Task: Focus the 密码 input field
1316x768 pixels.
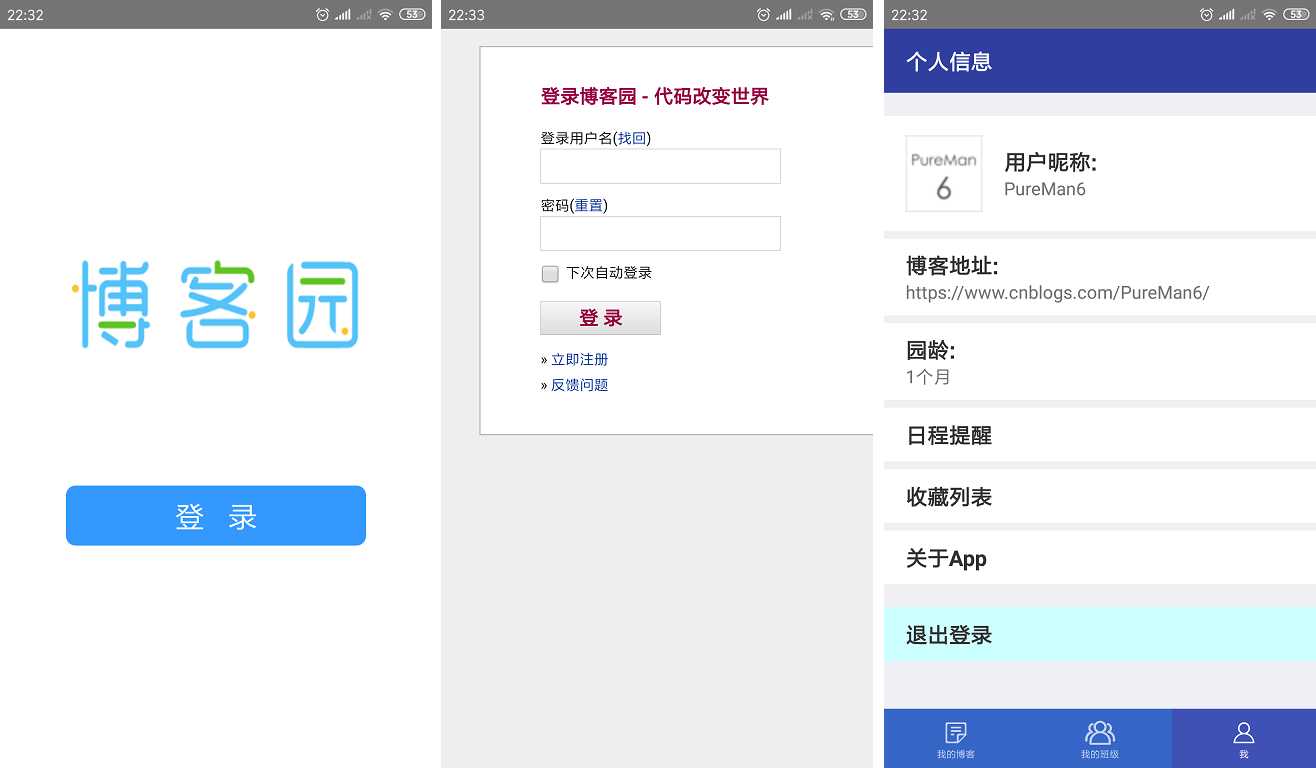Action: 660,233
